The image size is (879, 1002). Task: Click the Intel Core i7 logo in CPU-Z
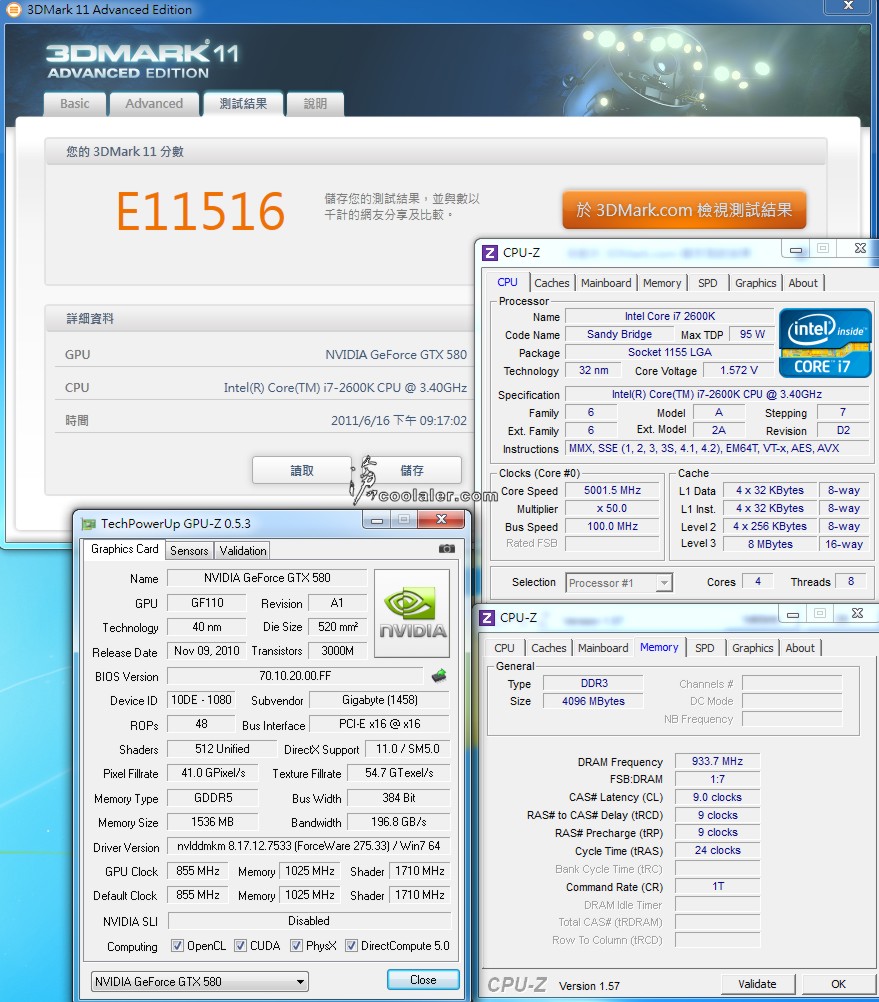[825, 343]
